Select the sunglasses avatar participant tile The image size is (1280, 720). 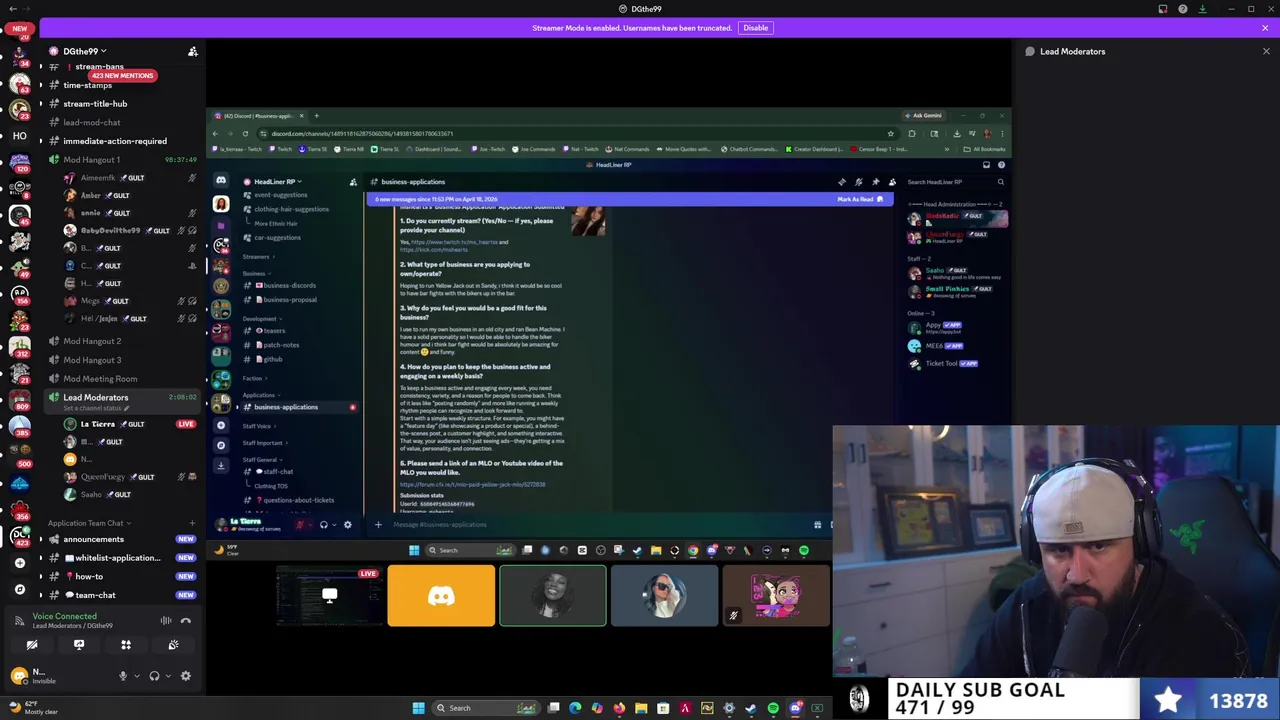click(664, 596)
